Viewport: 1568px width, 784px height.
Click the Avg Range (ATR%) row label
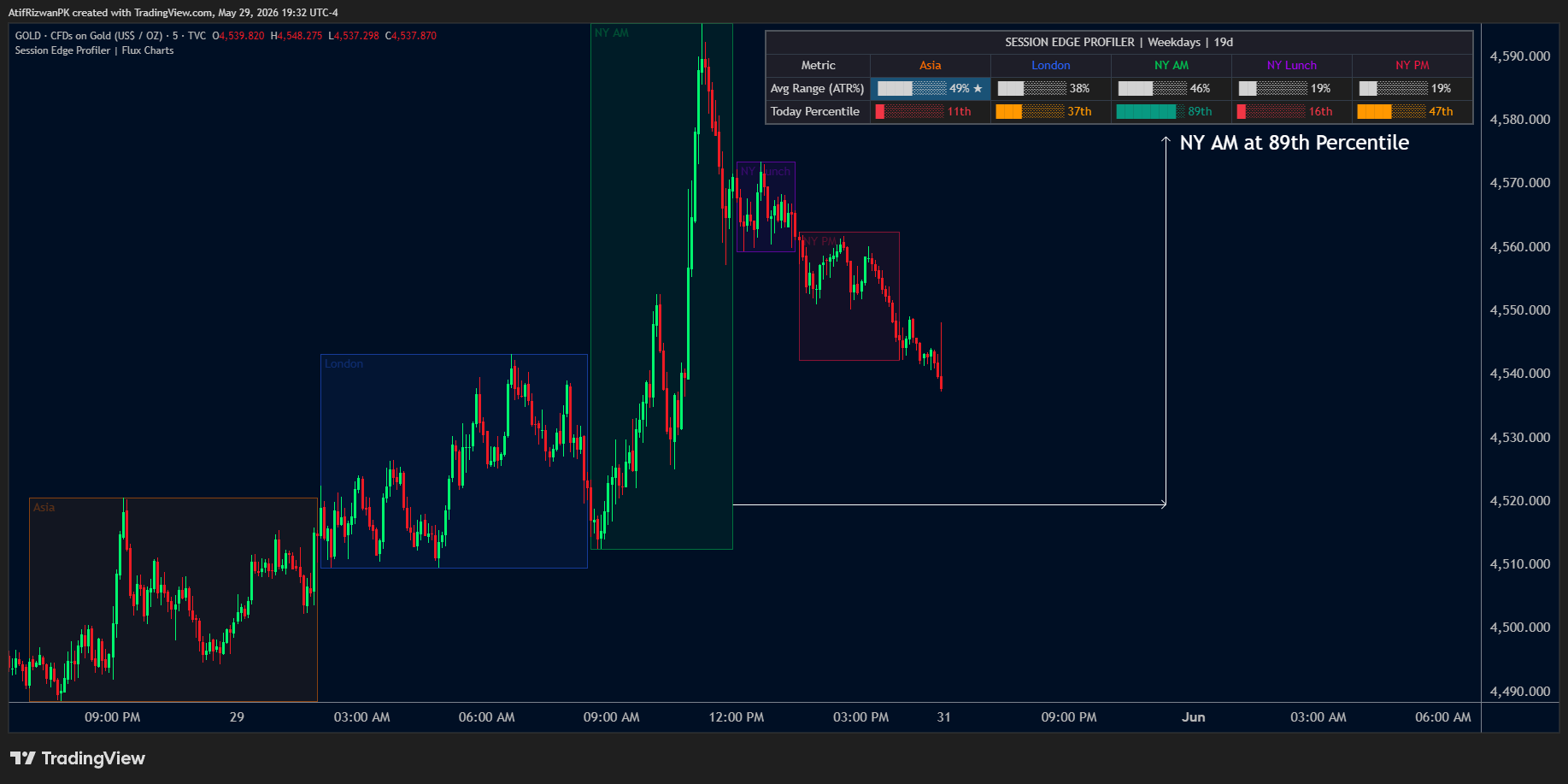pos(818,88)
